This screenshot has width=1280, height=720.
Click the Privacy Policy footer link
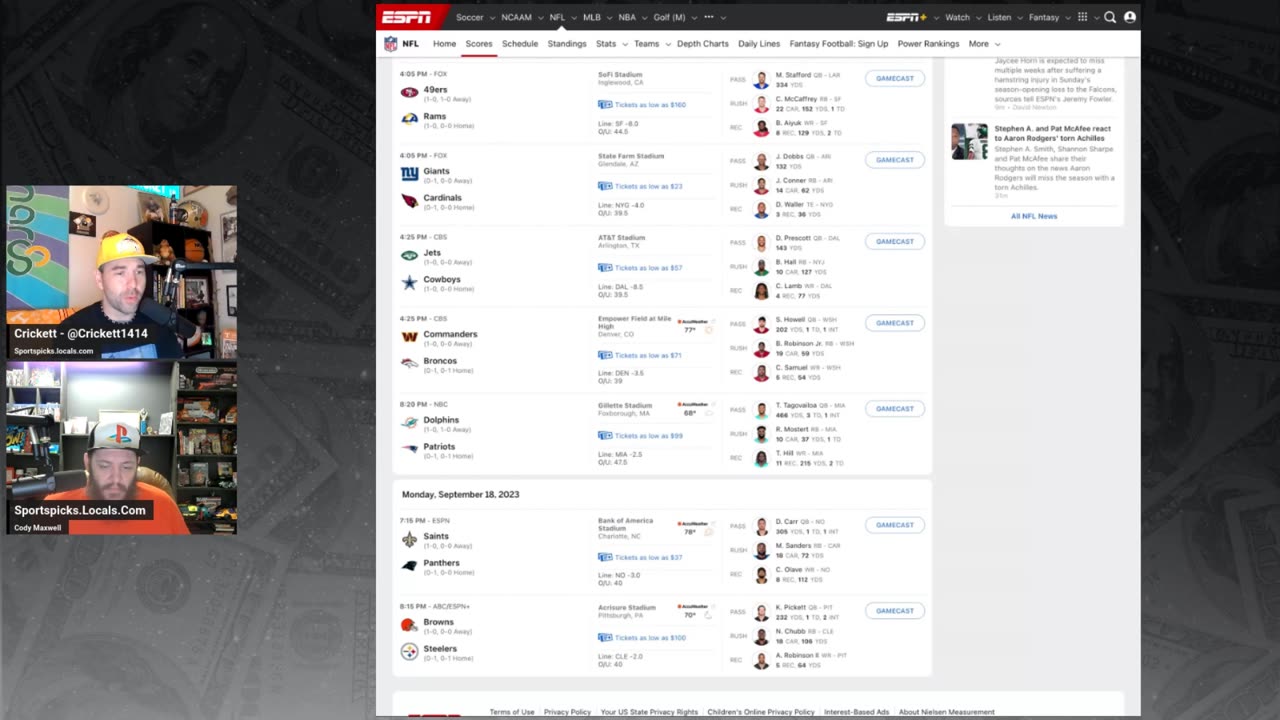pos(567,712)
